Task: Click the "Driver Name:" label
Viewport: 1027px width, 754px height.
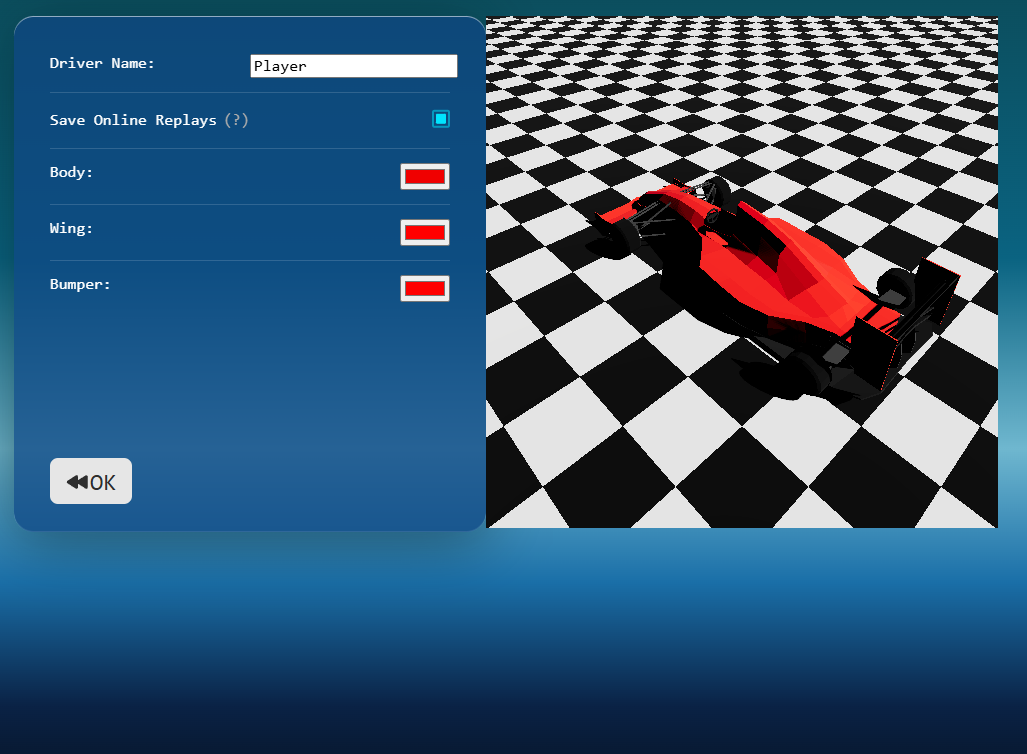Action: tap(102, 64)
